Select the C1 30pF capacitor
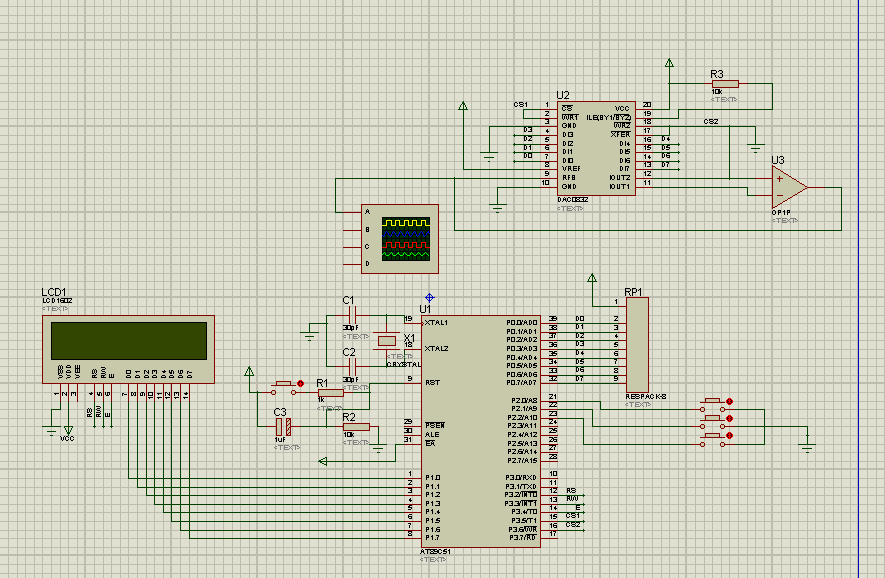 352,316
